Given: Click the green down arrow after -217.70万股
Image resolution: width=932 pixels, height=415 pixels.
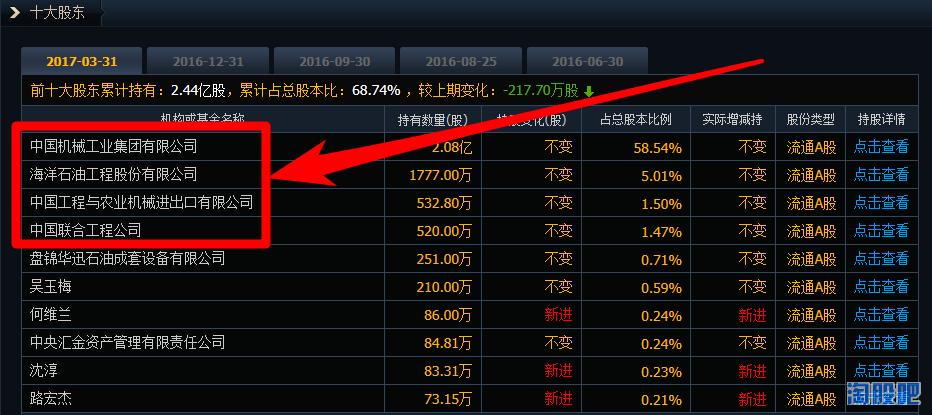Looking at the screenshot, I should 588,91.
